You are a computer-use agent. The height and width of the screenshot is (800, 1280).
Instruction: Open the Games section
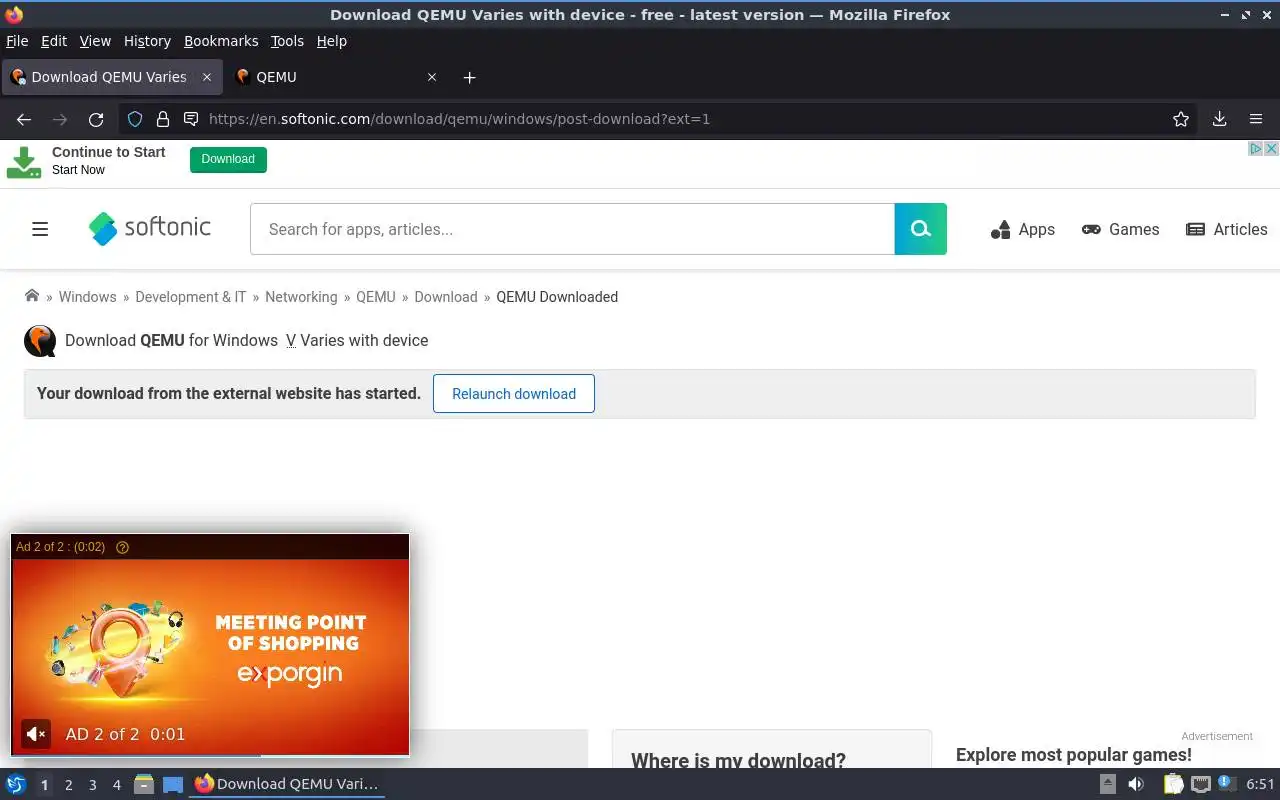1120,229
